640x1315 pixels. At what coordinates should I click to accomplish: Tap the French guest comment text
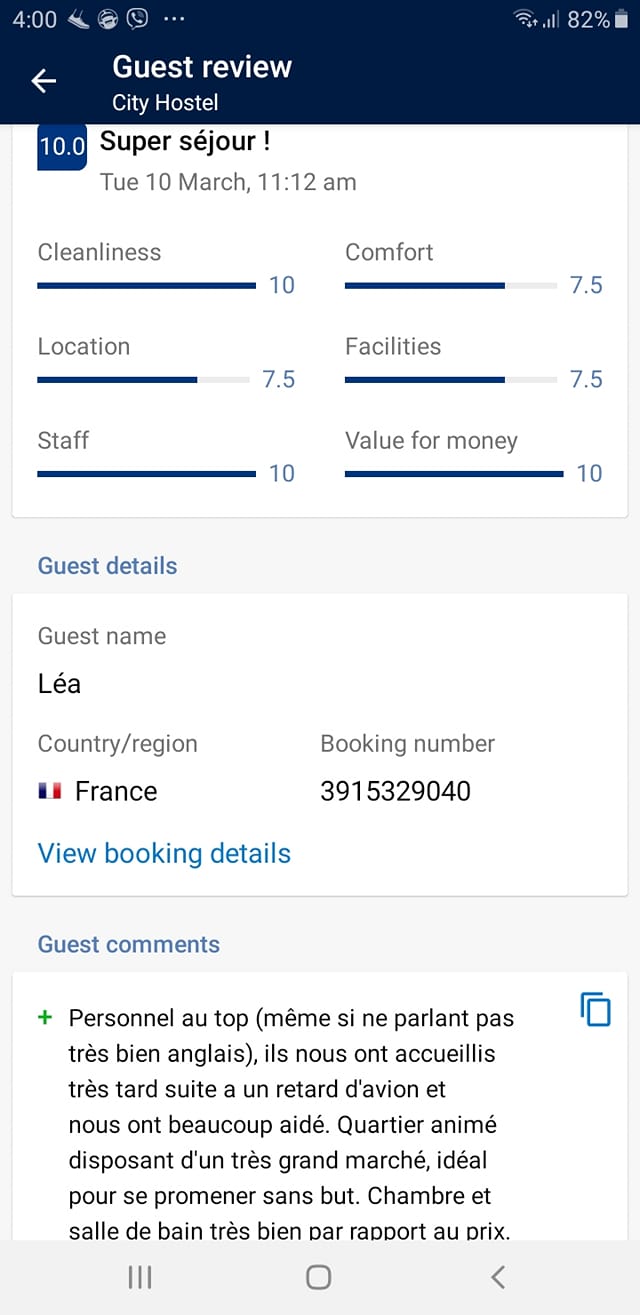pos(292,1125)
